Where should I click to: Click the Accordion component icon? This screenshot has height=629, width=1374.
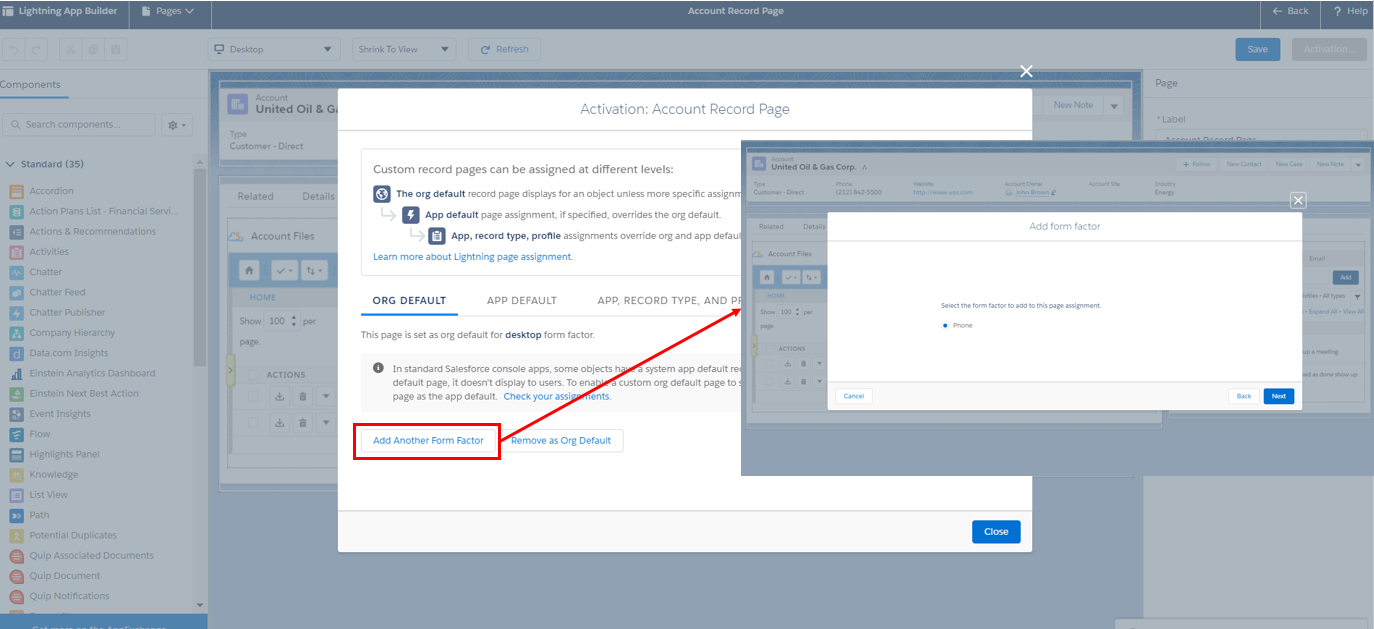point(17,191)
